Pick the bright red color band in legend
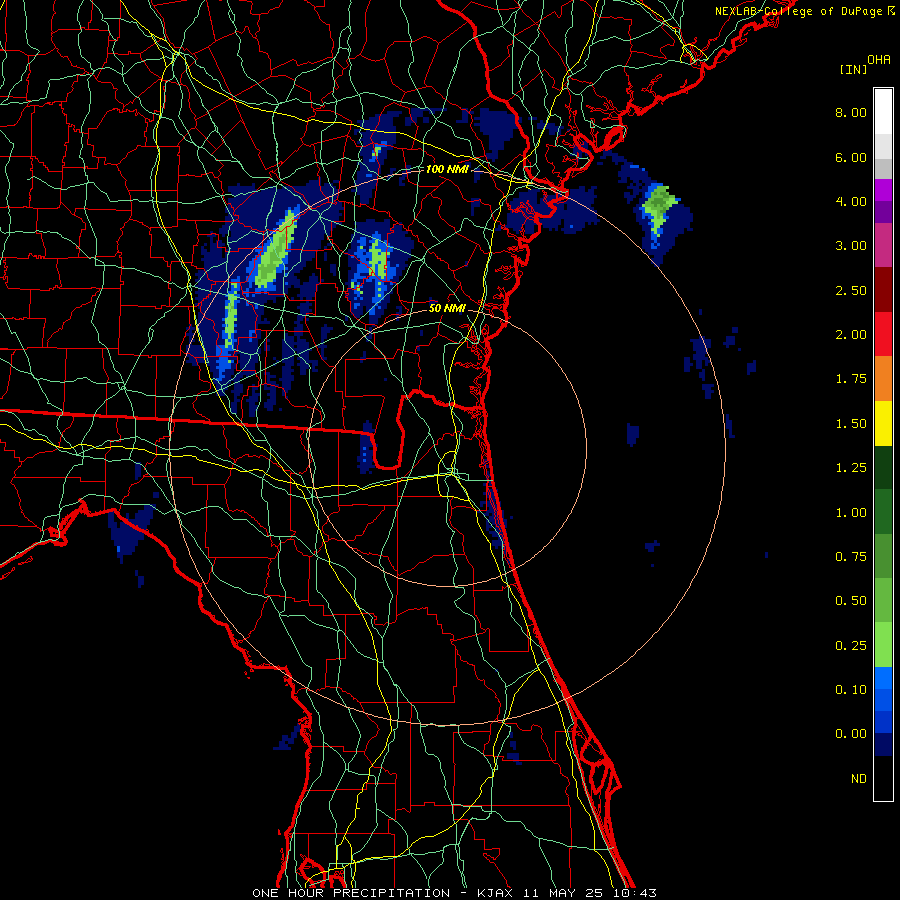Viewport: 900px width, 900px height. (883, 335)
